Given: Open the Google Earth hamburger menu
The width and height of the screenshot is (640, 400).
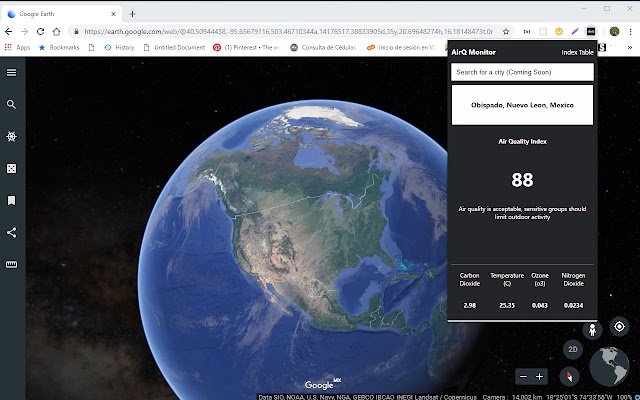Looking at the screenshot, I should 11,72.
